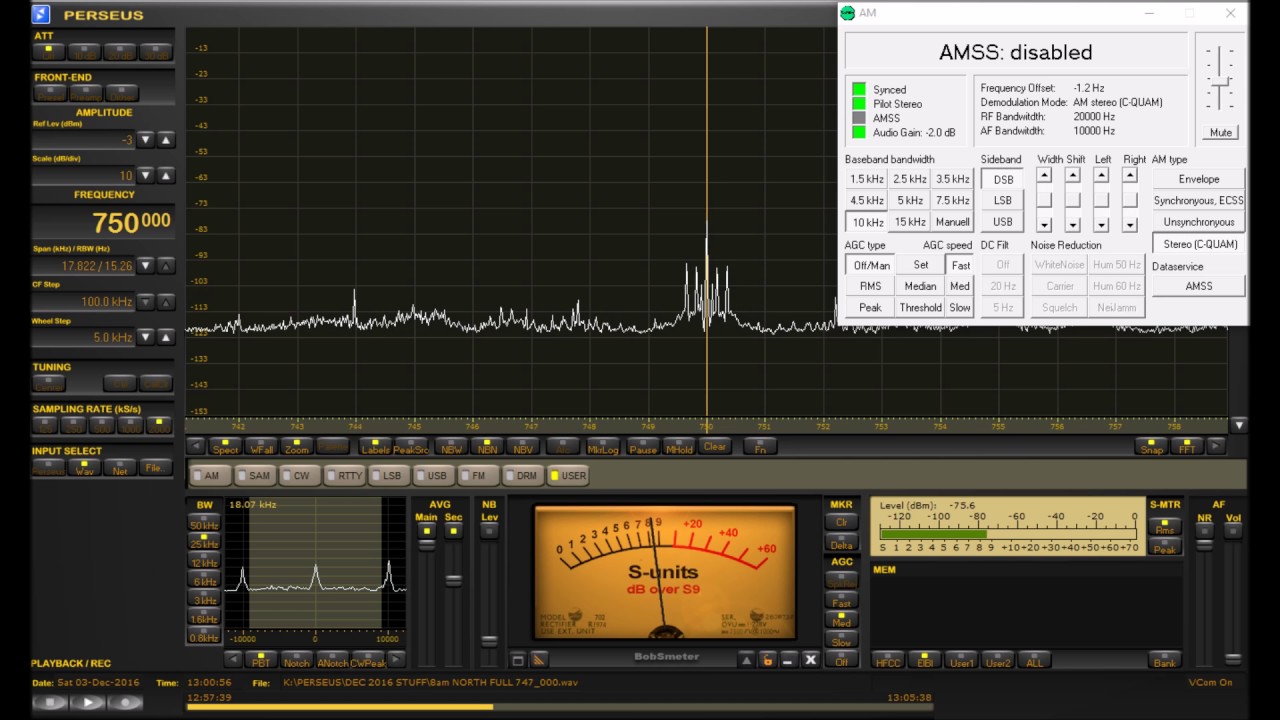Select Wav as input source
Viewport: 1280px width, 720px height.
85,468
